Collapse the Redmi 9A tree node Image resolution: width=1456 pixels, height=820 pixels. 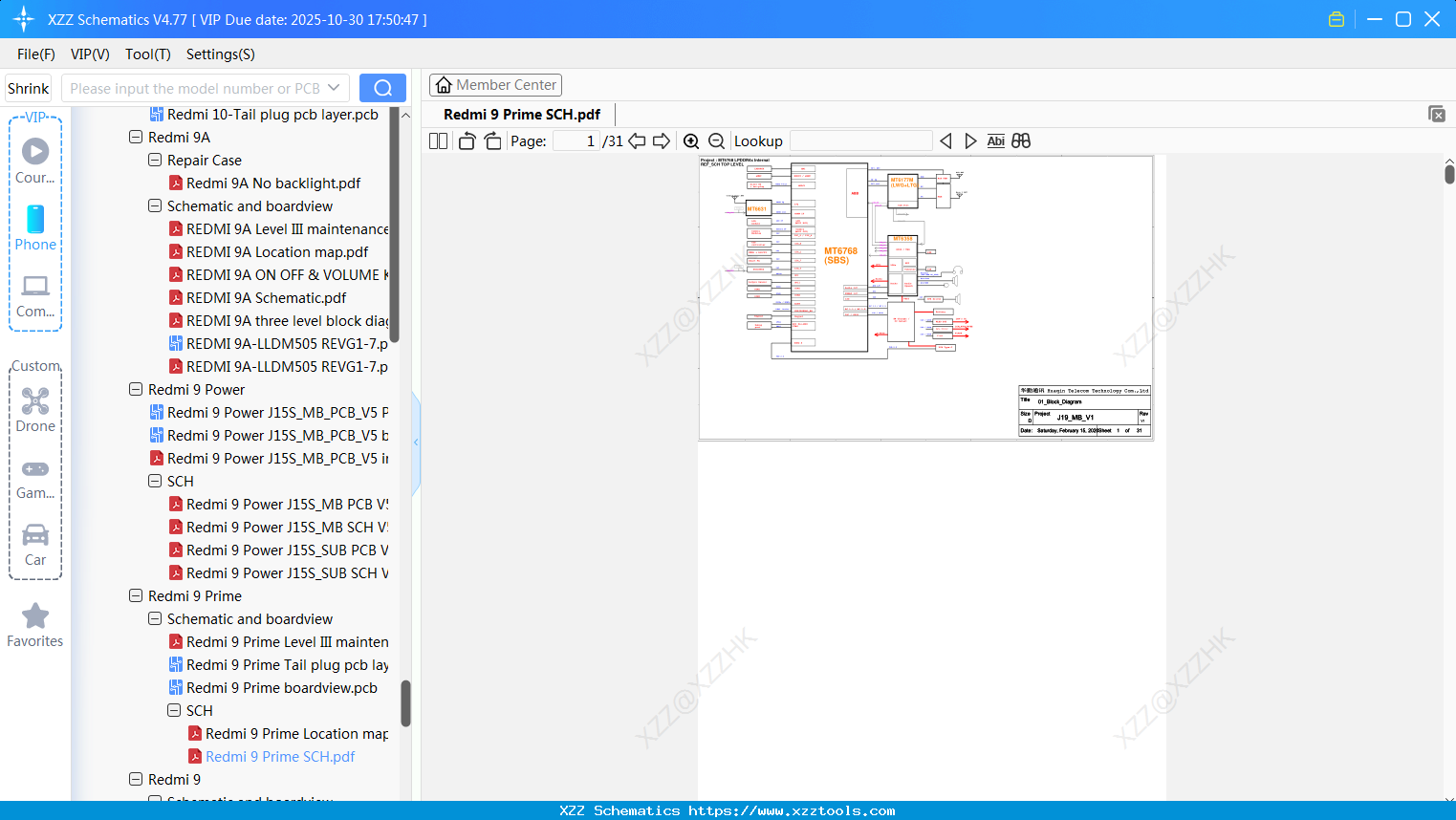(x=136, y=138)
